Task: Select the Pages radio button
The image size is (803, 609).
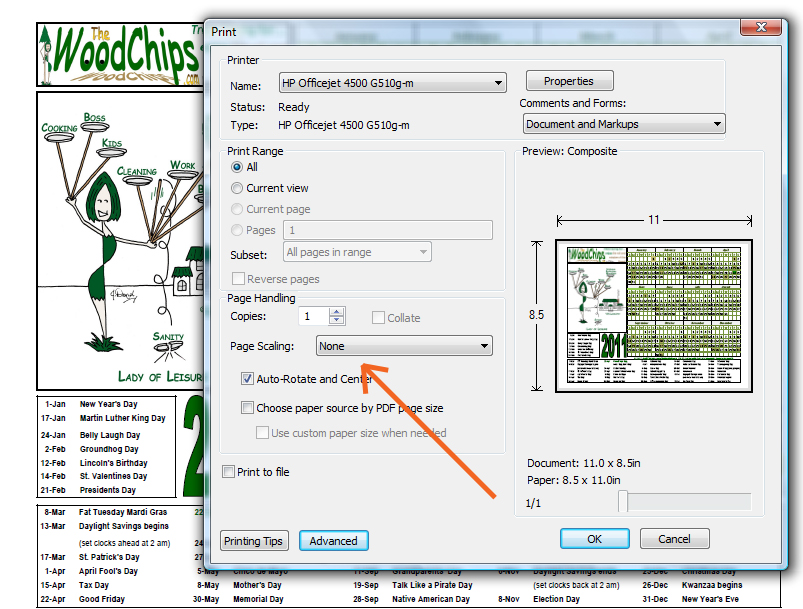Action: [x=237, y=230]
